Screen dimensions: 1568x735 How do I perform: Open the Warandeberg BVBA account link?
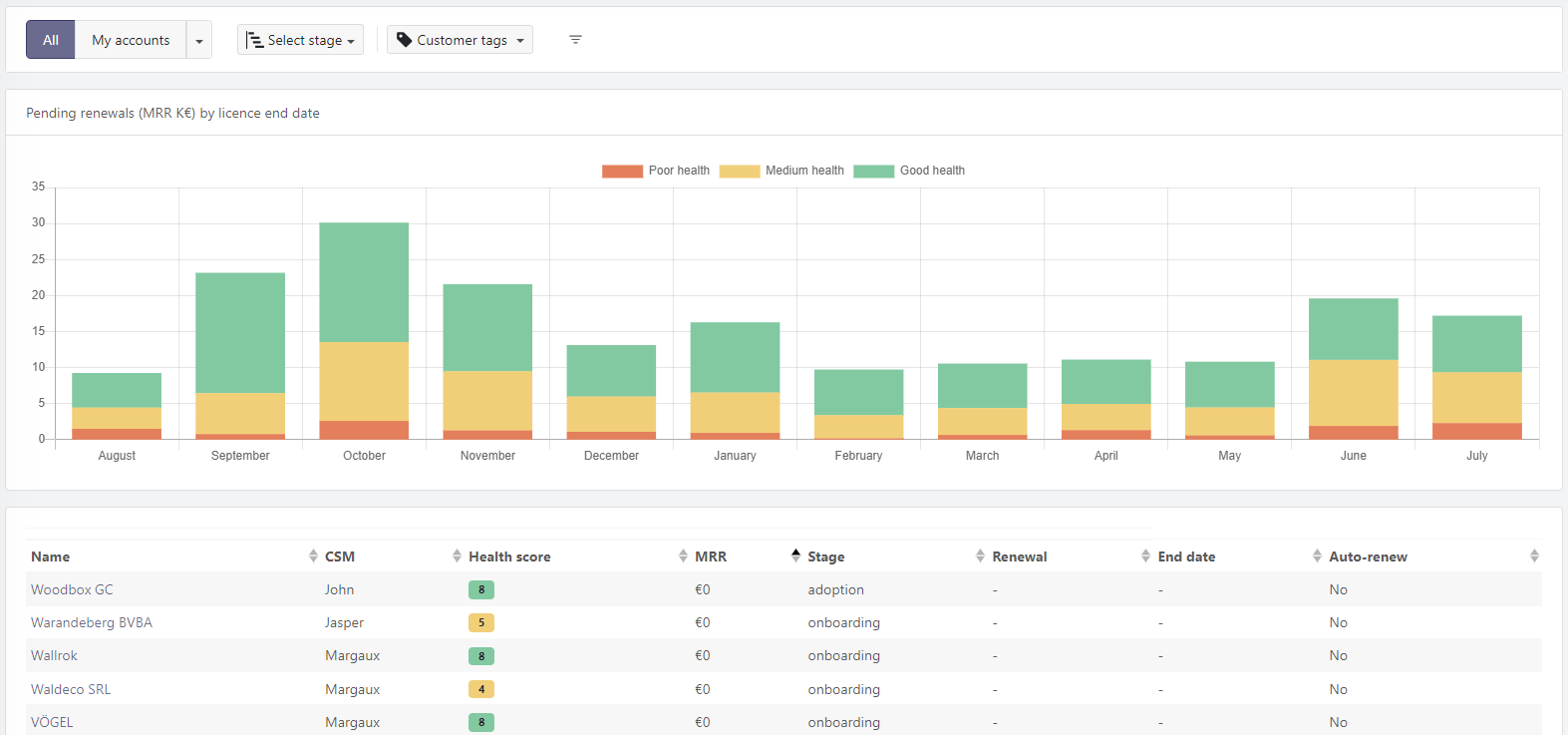tap(92, 622)
